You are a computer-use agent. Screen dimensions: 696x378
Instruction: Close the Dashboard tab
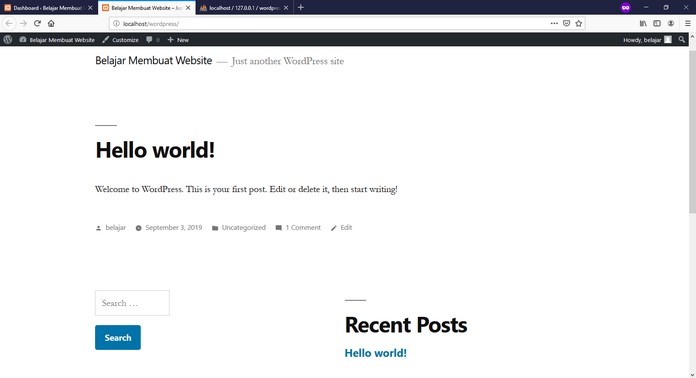(x=90, y=8)
